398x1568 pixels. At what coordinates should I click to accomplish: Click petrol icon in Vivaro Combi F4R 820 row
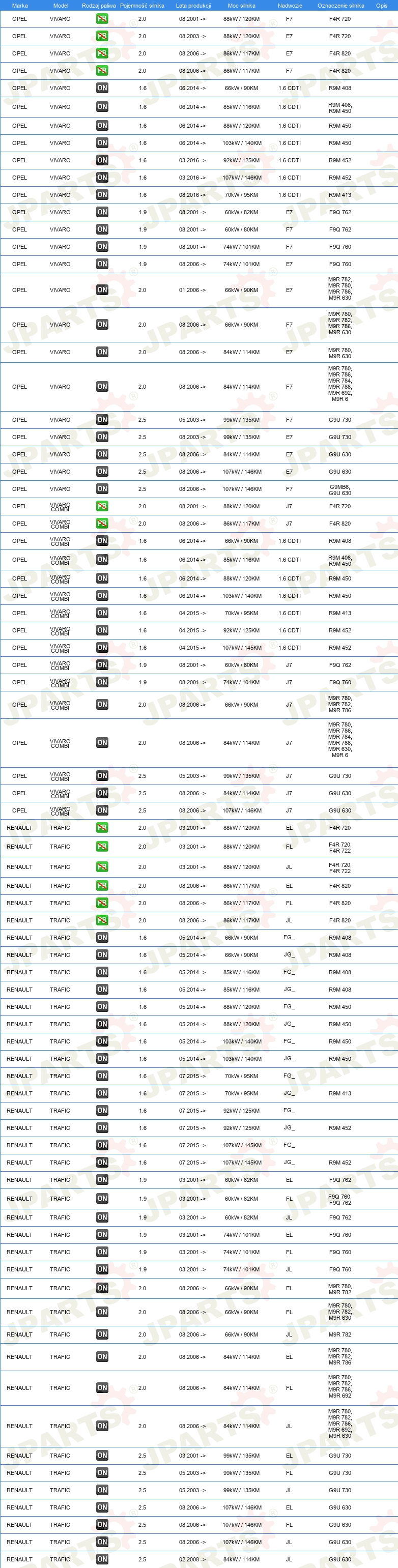click(x=102, y=524)
